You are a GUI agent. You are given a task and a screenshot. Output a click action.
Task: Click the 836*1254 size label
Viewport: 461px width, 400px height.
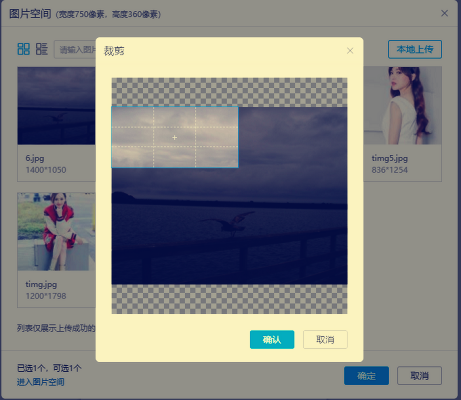(x=390, y=170)
